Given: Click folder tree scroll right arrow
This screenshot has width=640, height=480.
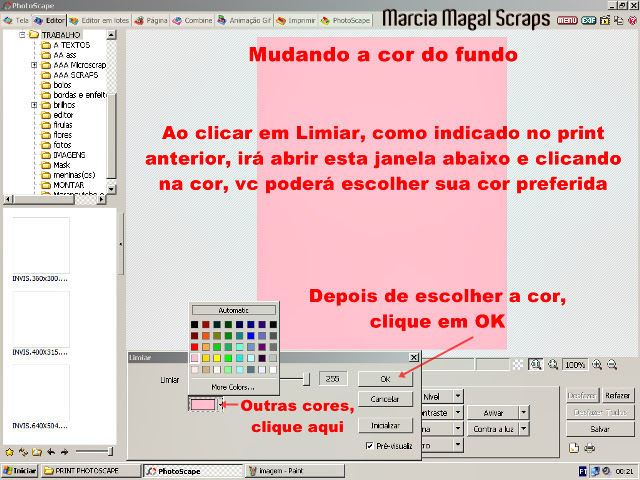Looking at the screenshot, I should point(101,199).
